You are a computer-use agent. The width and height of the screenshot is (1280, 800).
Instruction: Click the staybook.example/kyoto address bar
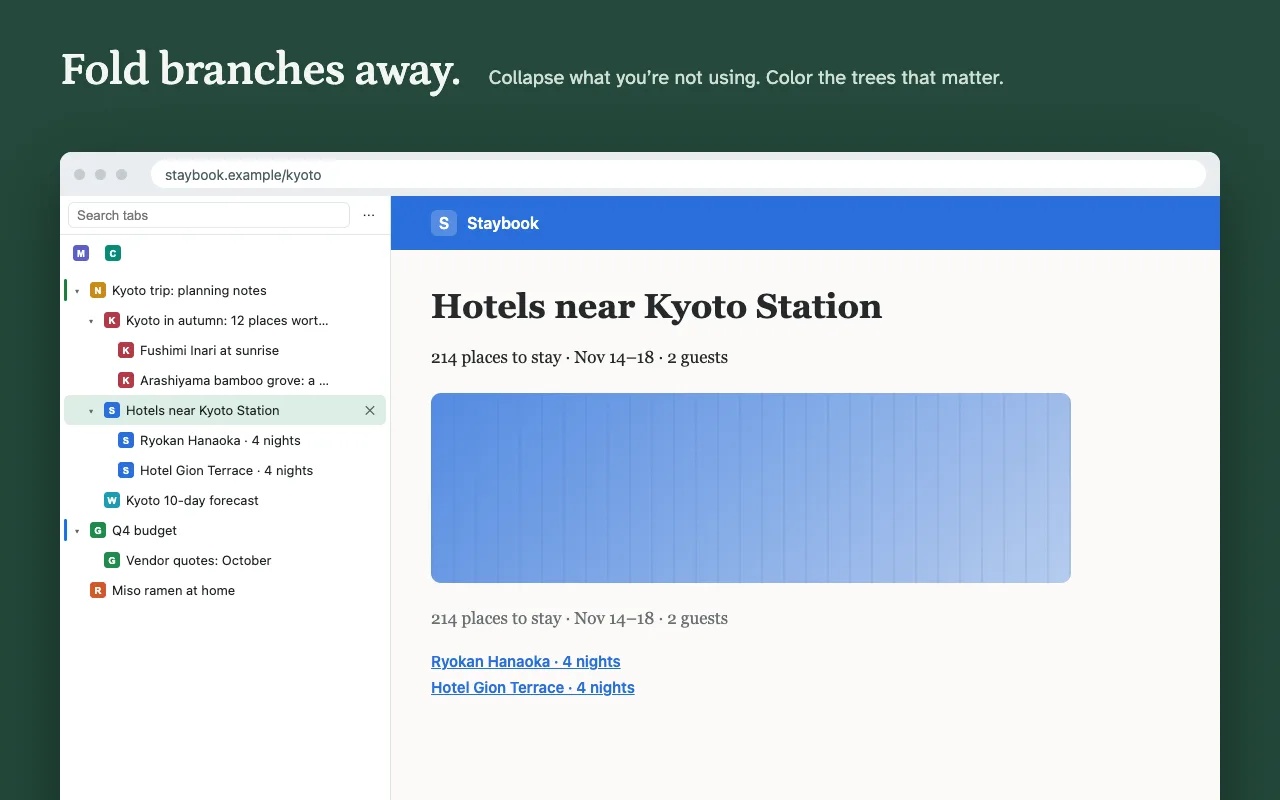pyautogui.click(x=679, y=175)
